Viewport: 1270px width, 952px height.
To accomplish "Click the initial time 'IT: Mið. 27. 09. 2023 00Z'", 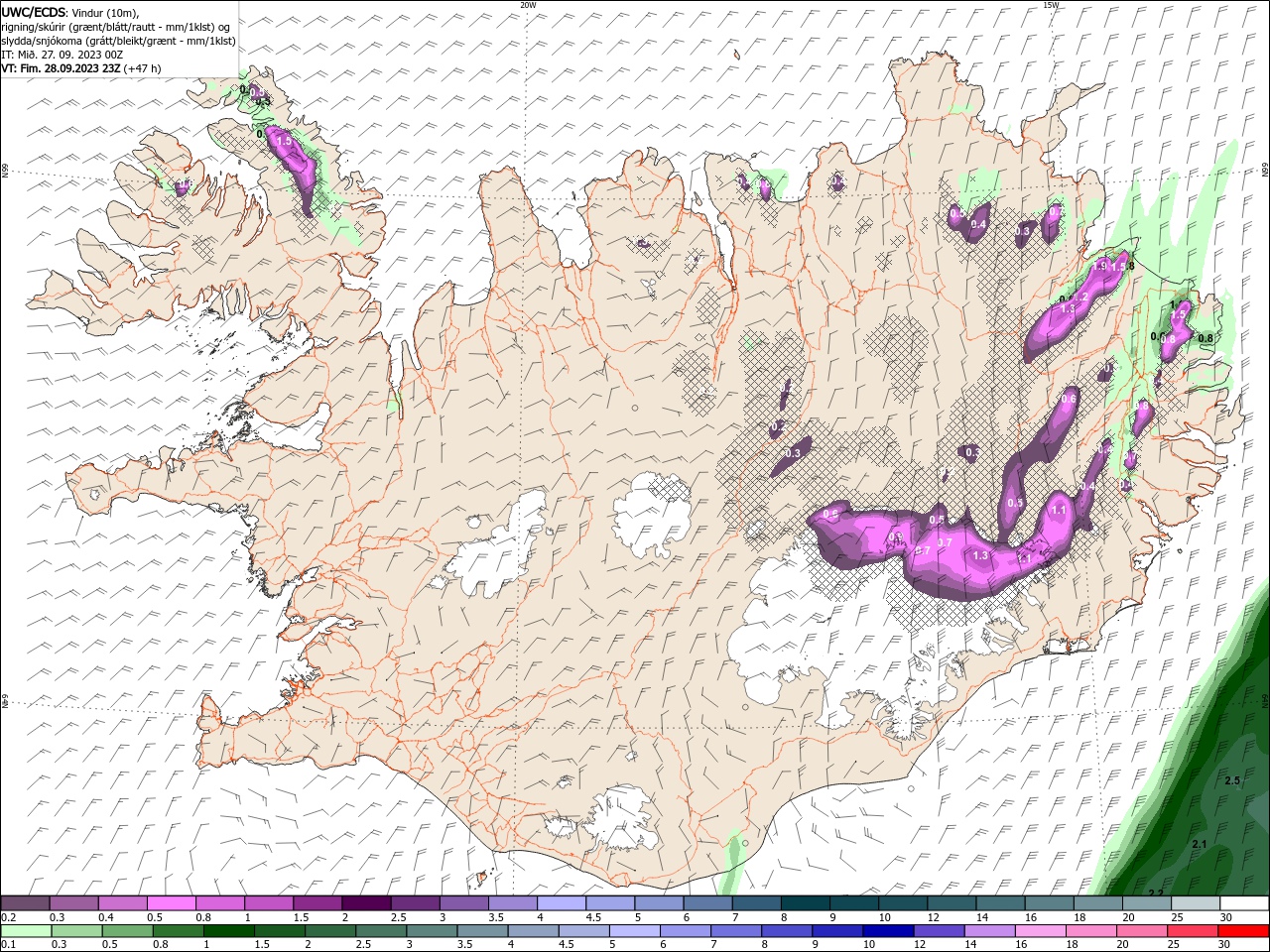I will [62, 55].
